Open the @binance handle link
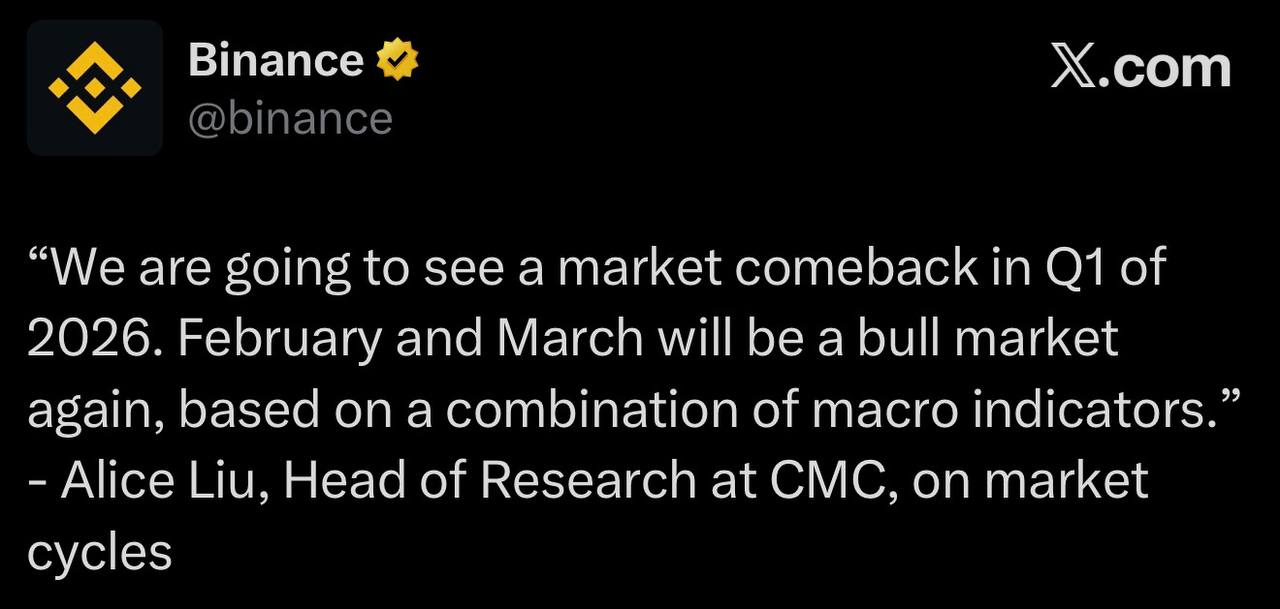 coord(290,119)
